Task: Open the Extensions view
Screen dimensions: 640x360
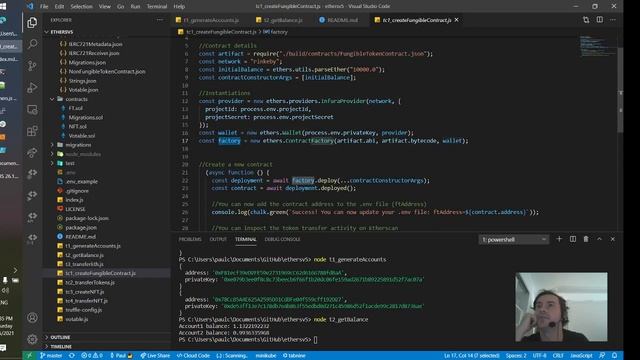Action: (x=32, y=131)
